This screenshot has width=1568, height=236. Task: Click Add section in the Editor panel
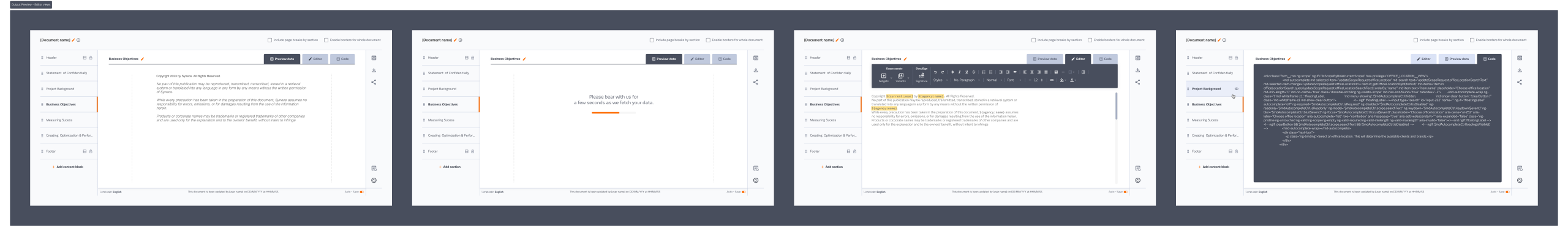point(832,167)
